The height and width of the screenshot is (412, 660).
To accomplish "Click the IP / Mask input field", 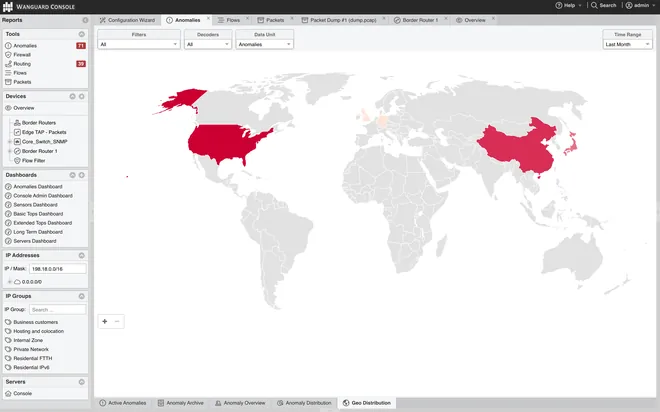I will coord(58,269).
